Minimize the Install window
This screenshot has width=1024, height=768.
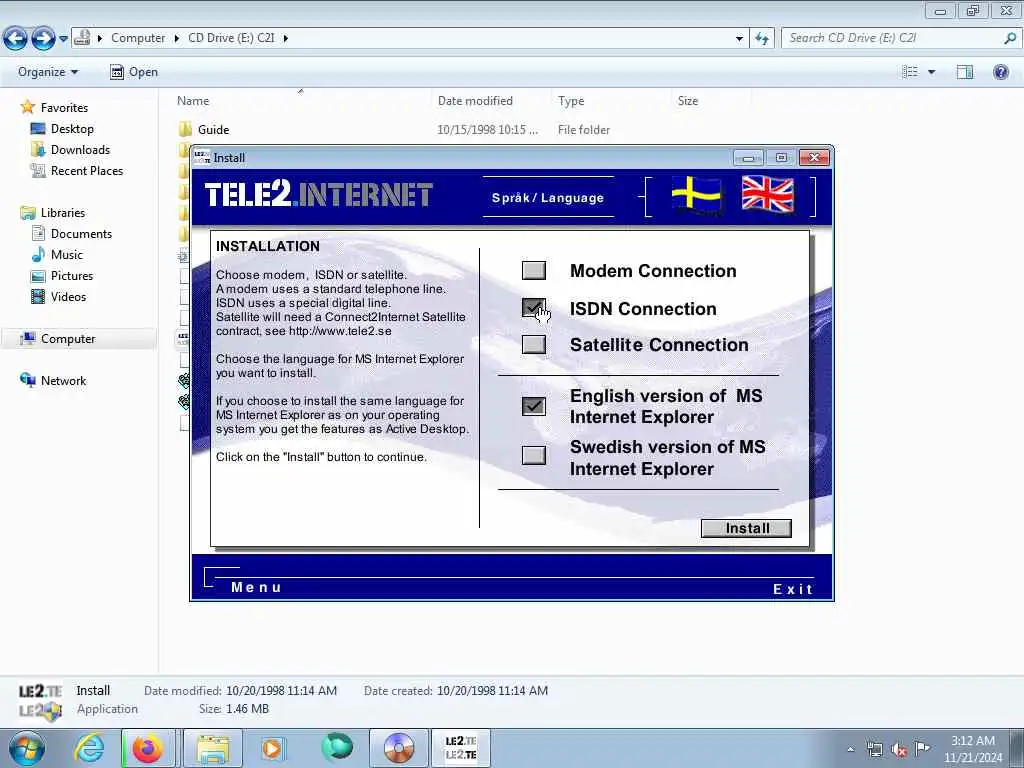pyautogui.click(x=748, y=157)
